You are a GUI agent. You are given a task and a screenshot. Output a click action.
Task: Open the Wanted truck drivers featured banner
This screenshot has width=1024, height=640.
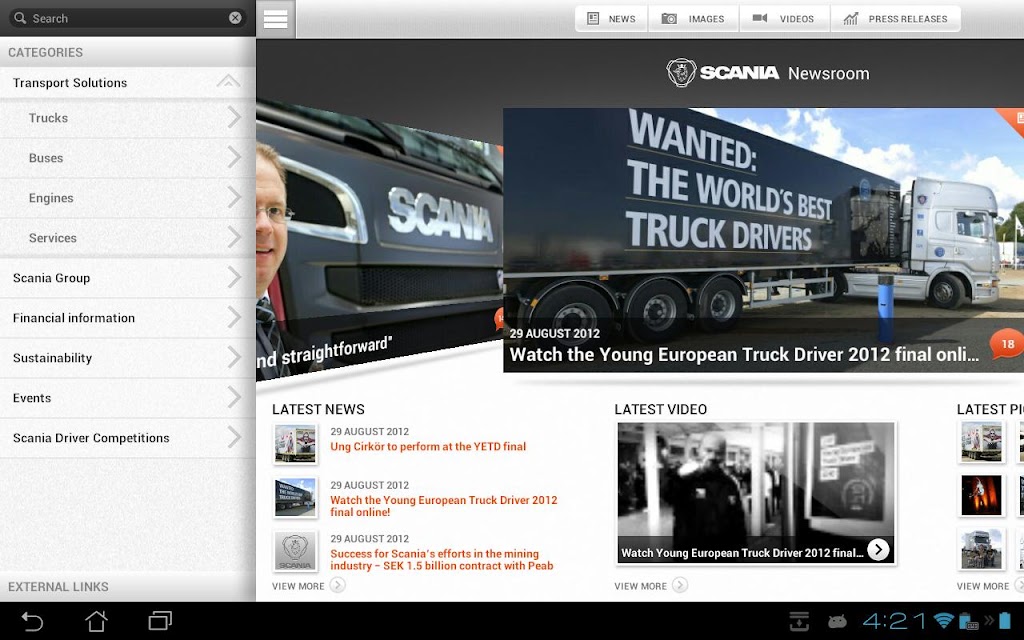pos(763,240)
